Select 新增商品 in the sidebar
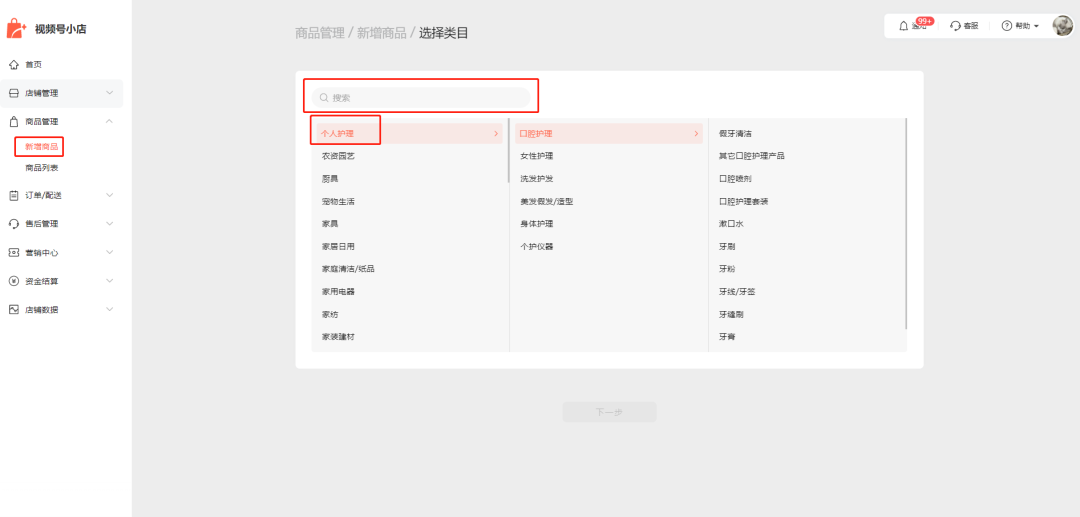The width and height of the screenshot is (1080, 517). [42, 147]
